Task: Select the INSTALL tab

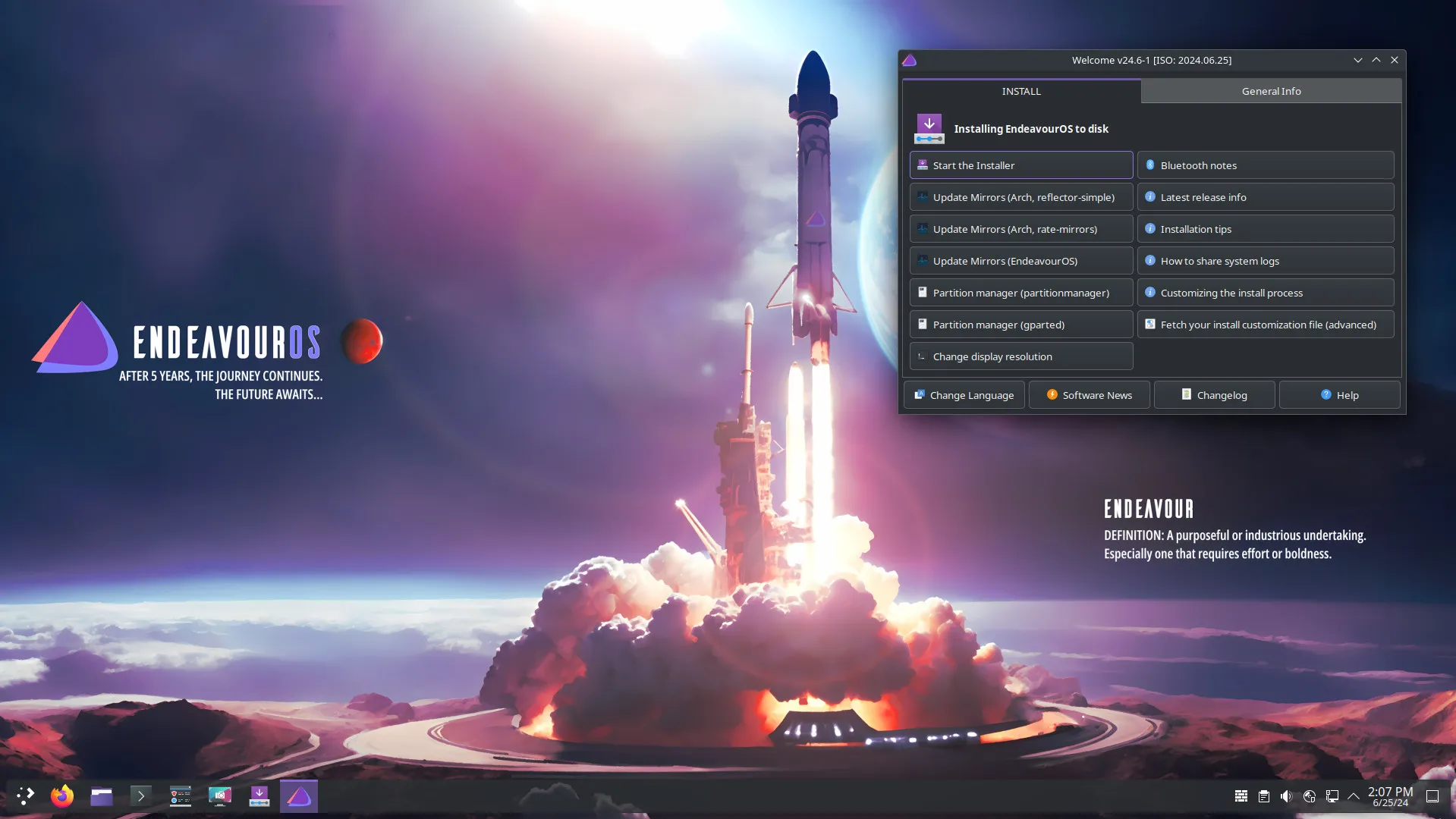Action: coord(1020,91)
